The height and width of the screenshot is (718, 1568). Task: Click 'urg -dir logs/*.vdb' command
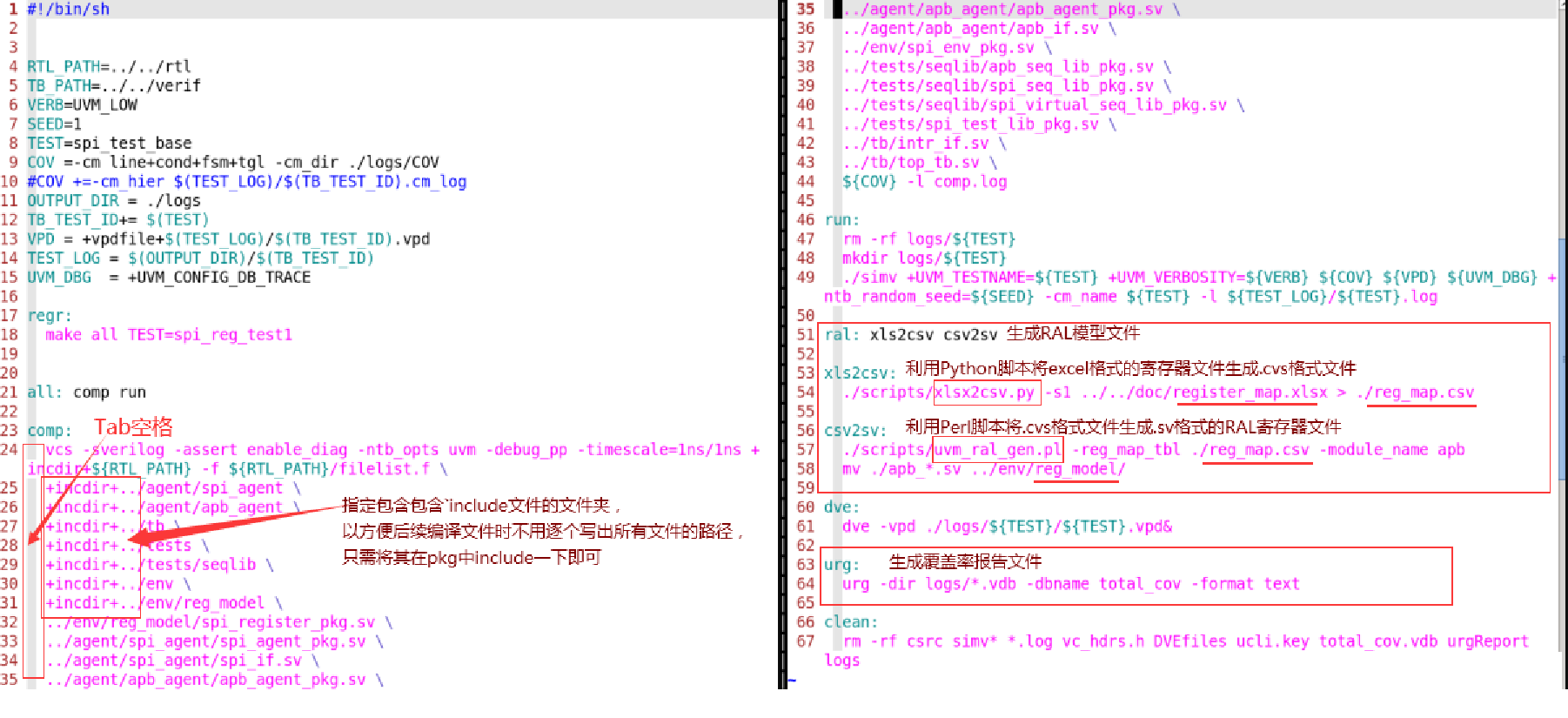(1070, 583)
